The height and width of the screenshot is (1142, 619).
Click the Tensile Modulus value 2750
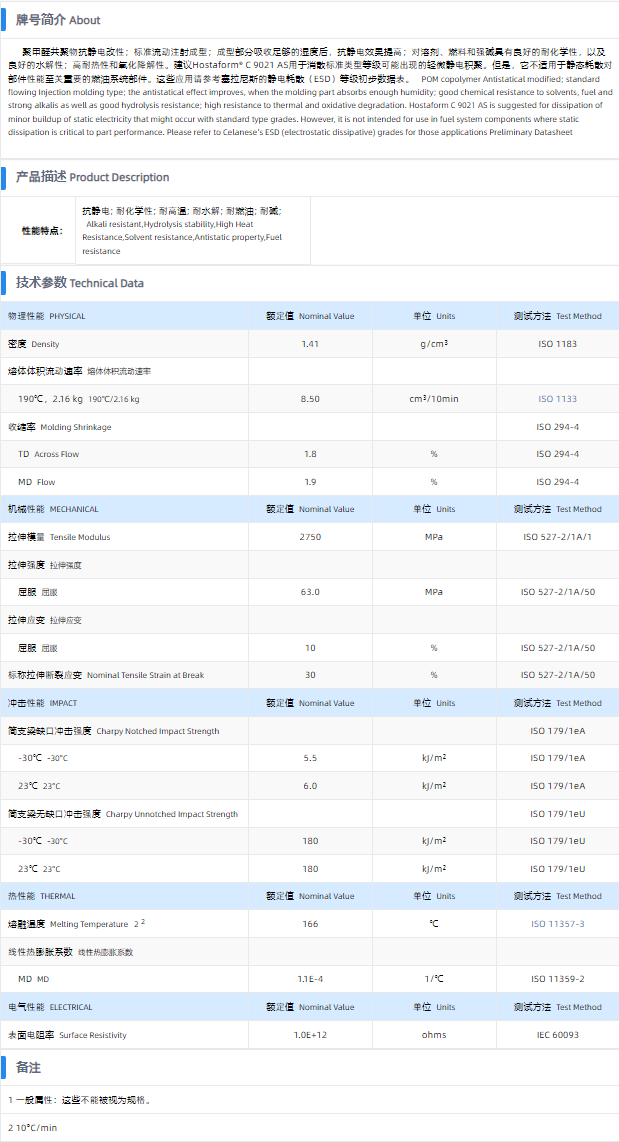point(310,537)
